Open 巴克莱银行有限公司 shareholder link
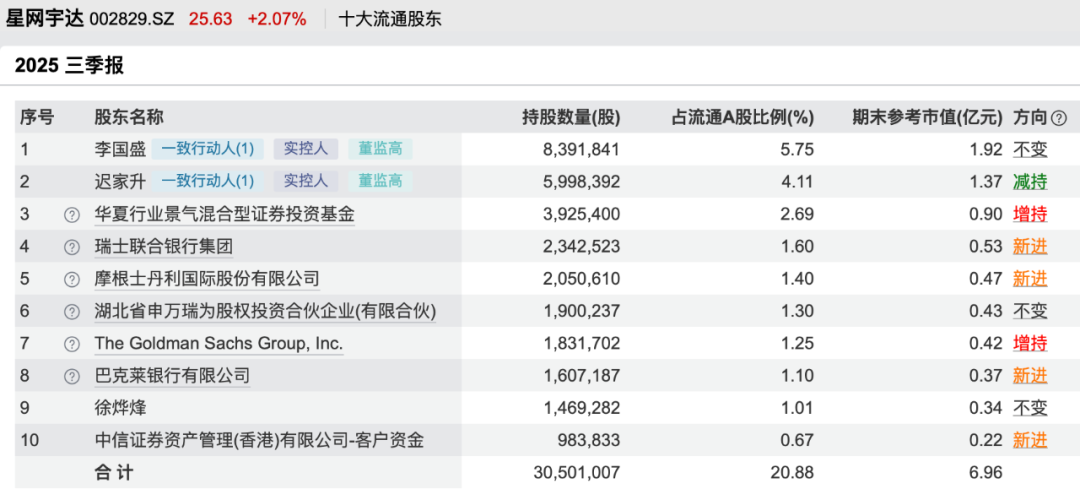 [172, 376]
